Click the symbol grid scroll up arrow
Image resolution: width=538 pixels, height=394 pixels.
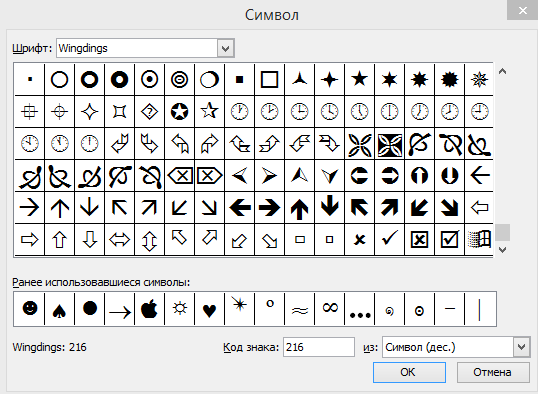pyautogui.click(x=502, y=71)
